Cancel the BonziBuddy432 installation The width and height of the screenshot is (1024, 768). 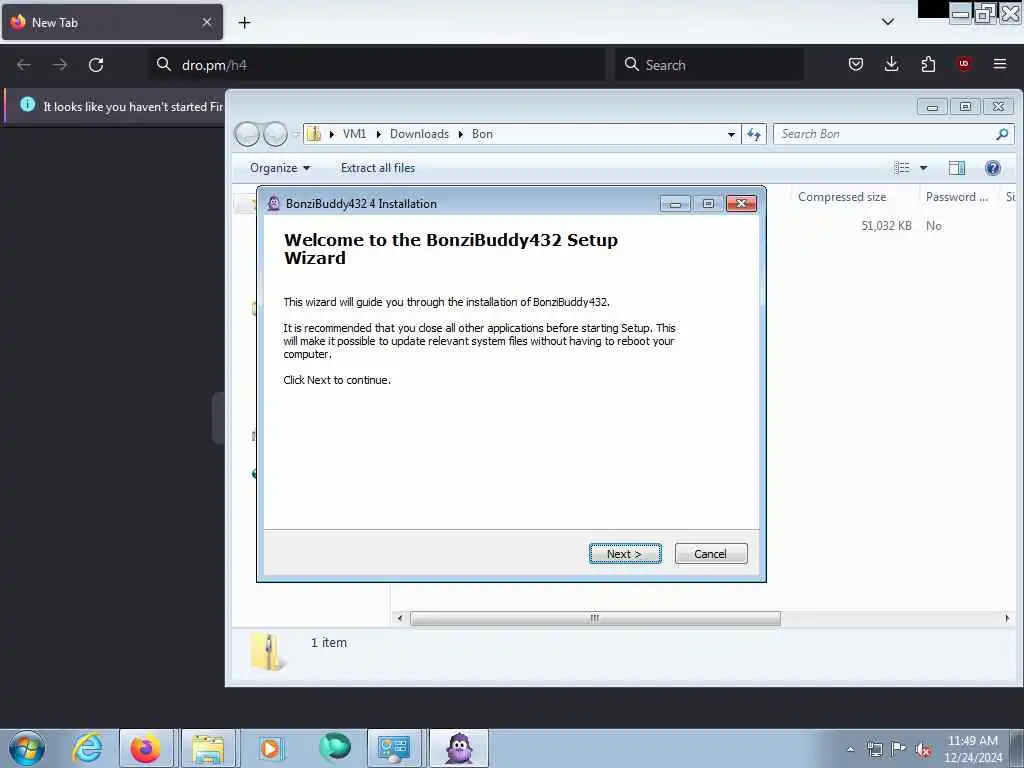(711, 554)
